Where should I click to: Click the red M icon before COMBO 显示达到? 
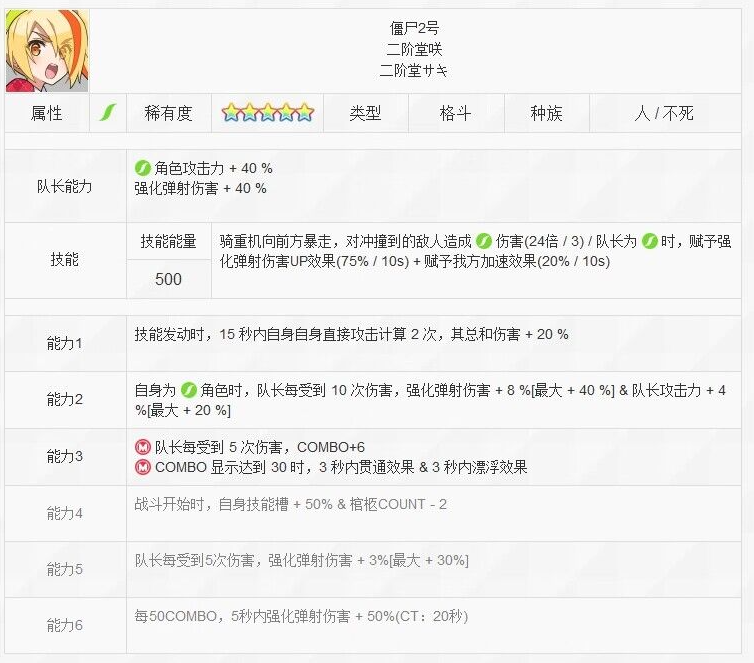[x=143, y=467]
